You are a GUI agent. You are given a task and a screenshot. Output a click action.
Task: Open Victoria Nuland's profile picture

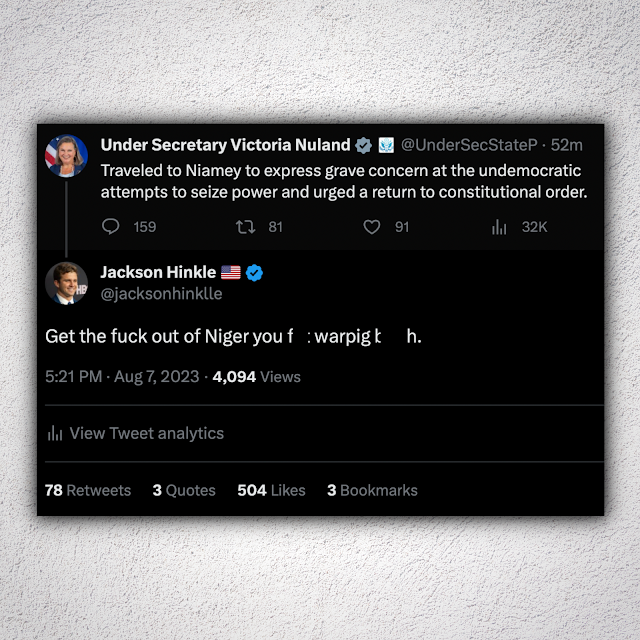(66, 155)
